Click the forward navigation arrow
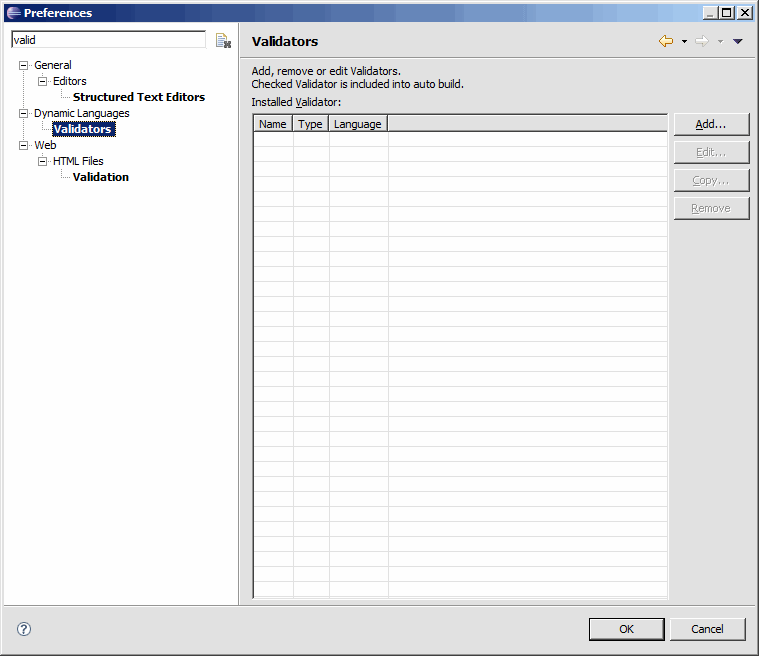759x656 pixels. (x=702, y=41)
